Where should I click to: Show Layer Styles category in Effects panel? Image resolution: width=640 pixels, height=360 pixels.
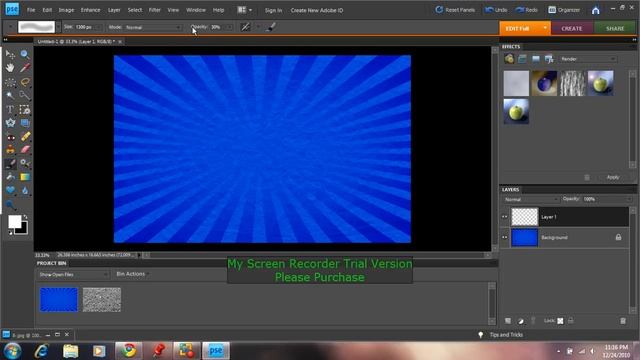coord(522,59)
